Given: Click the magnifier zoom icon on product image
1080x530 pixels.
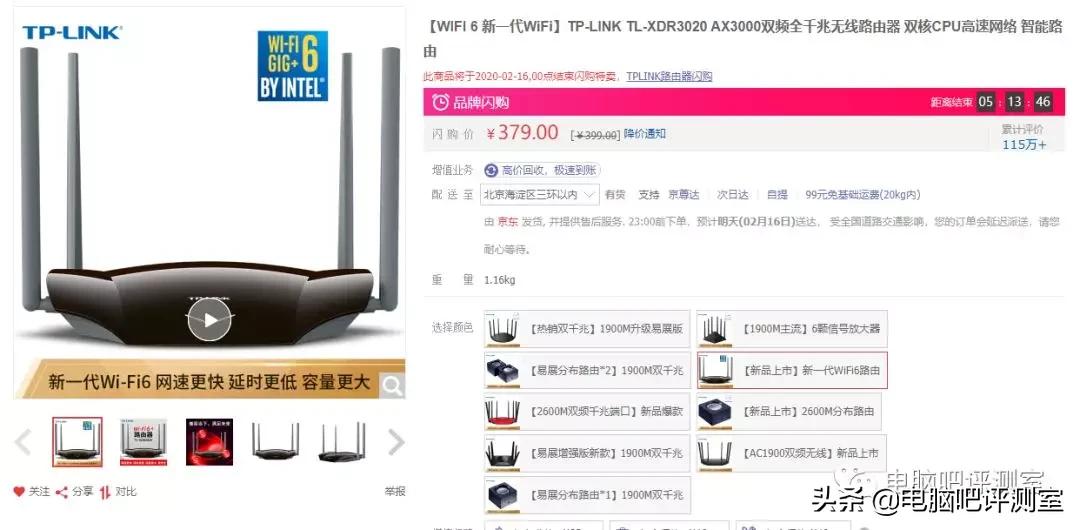Looking at the screenshot, I should [x=392, y=386].
